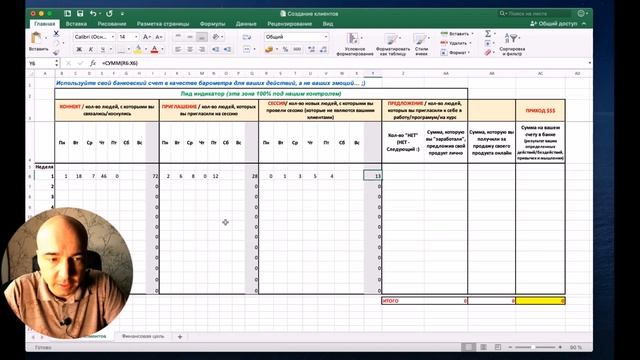
Task: Click Форматировать как таблицу
Action: (392, 44)
